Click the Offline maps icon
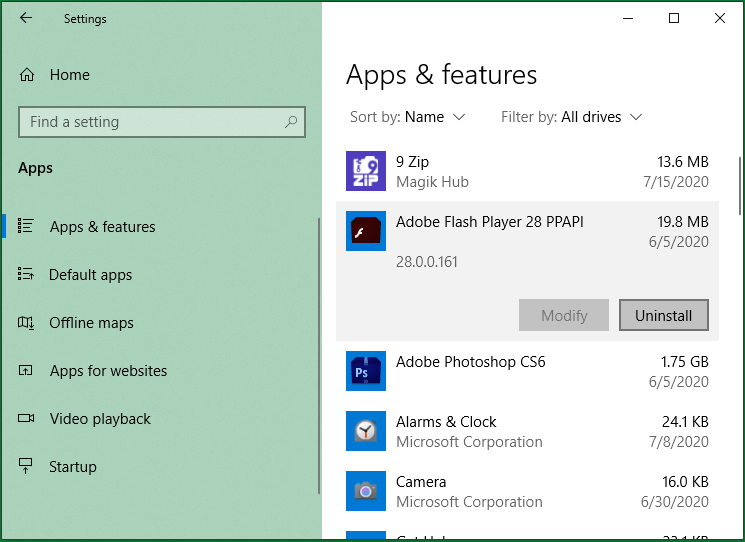745x542 pixels. pos(26,323)
